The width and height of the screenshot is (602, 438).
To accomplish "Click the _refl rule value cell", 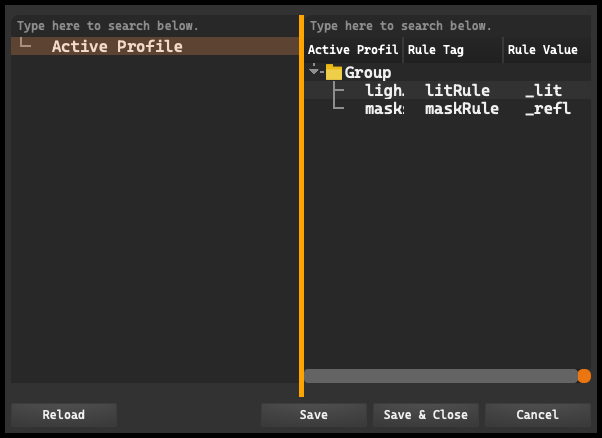I will click(x=548, y=109).
